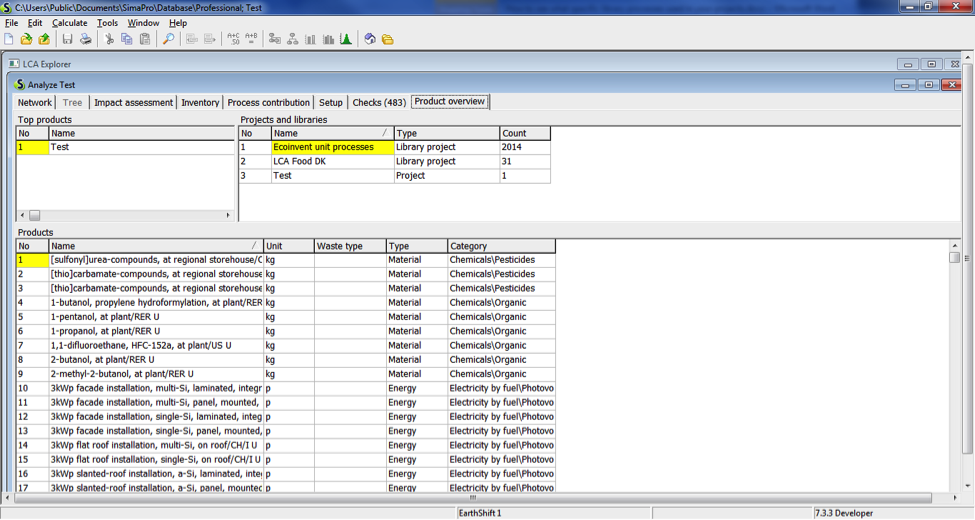Click the Paste clipboard icon
The image size is (975, 520).
coord(145,39)
